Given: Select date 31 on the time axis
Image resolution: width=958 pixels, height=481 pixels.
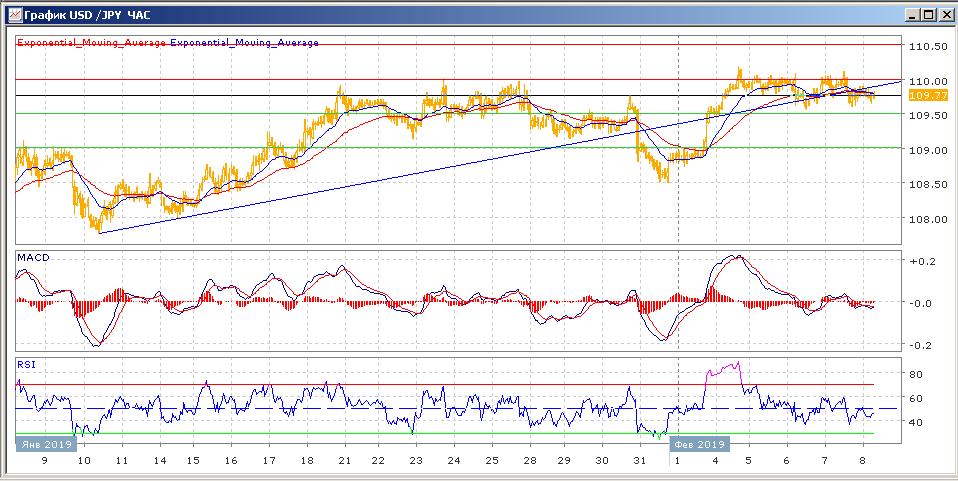Looking at the screenshot, I should coord(639,461).
